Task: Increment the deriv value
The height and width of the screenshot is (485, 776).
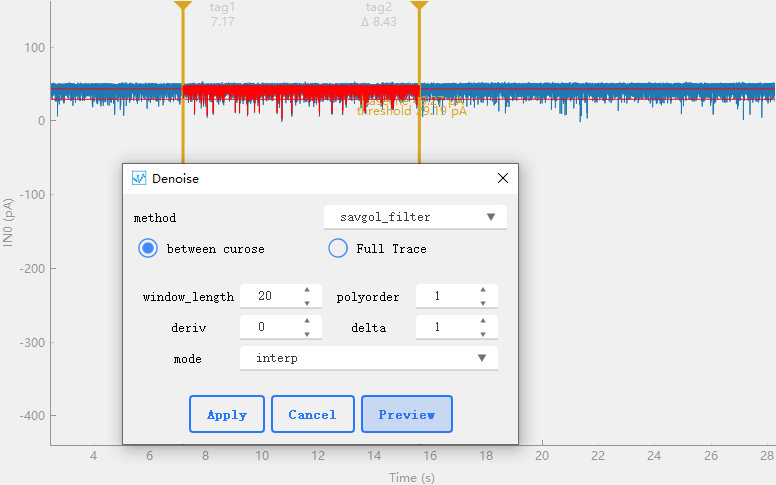Action: pos(307,321)
